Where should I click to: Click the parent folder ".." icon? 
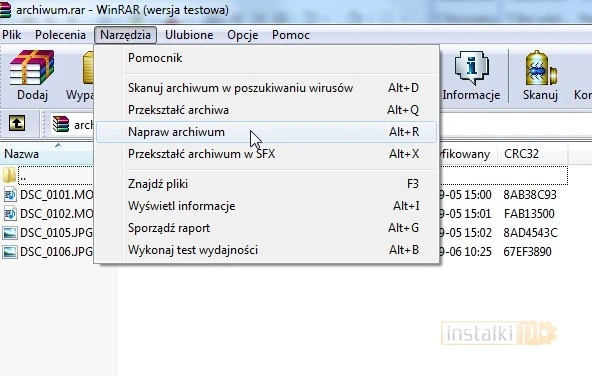click(x=9, y=176)
